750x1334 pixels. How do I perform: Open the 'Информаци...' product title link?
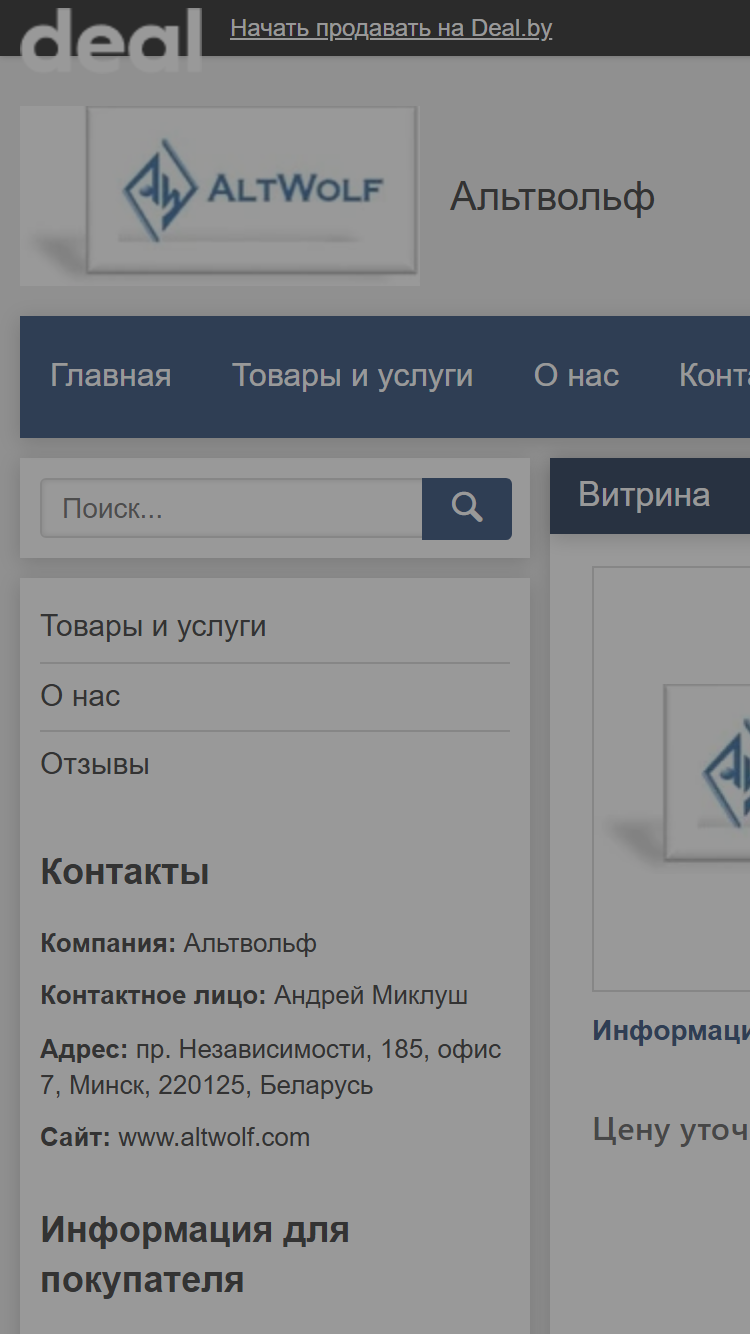click(671, 1031)
